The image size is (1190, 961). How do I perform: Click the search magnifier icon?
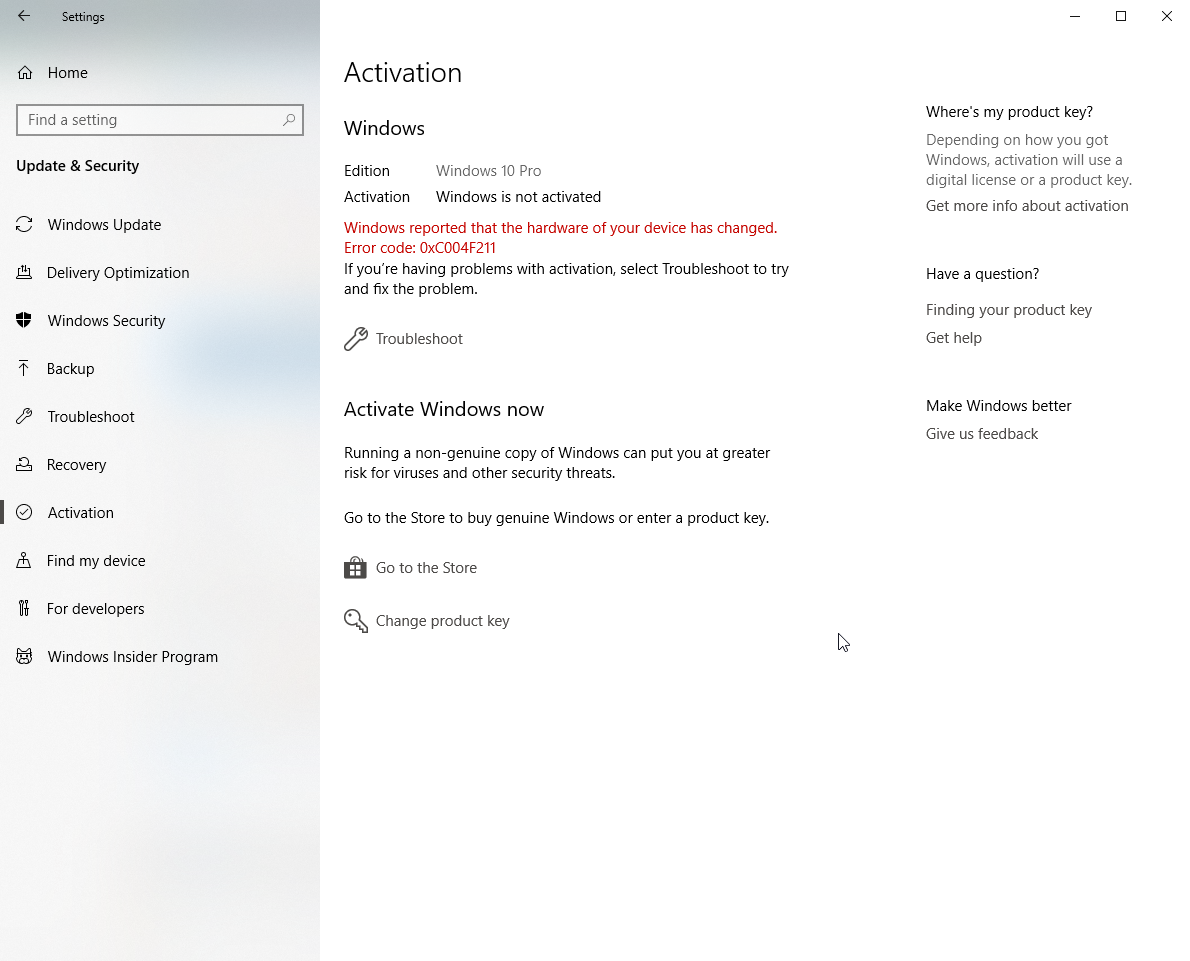(x=289, y=120)
